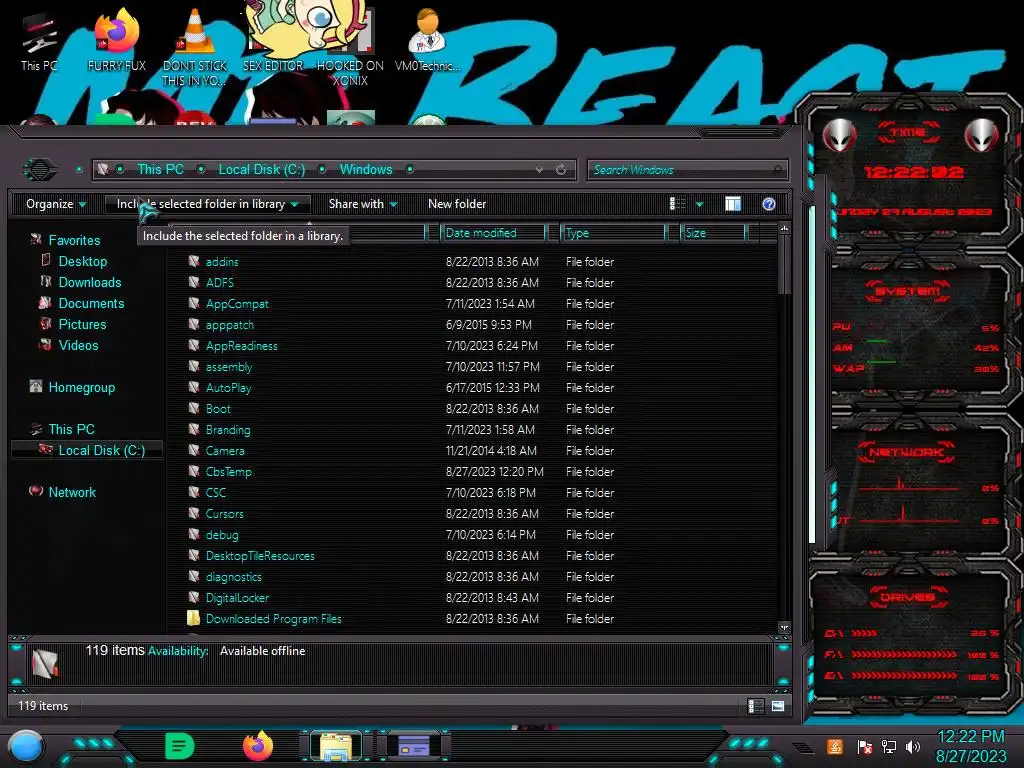The height and width of the screenshot is (768, 1024).
Task: Open File Explorer taskbar button
Action: tap(336, 746)
